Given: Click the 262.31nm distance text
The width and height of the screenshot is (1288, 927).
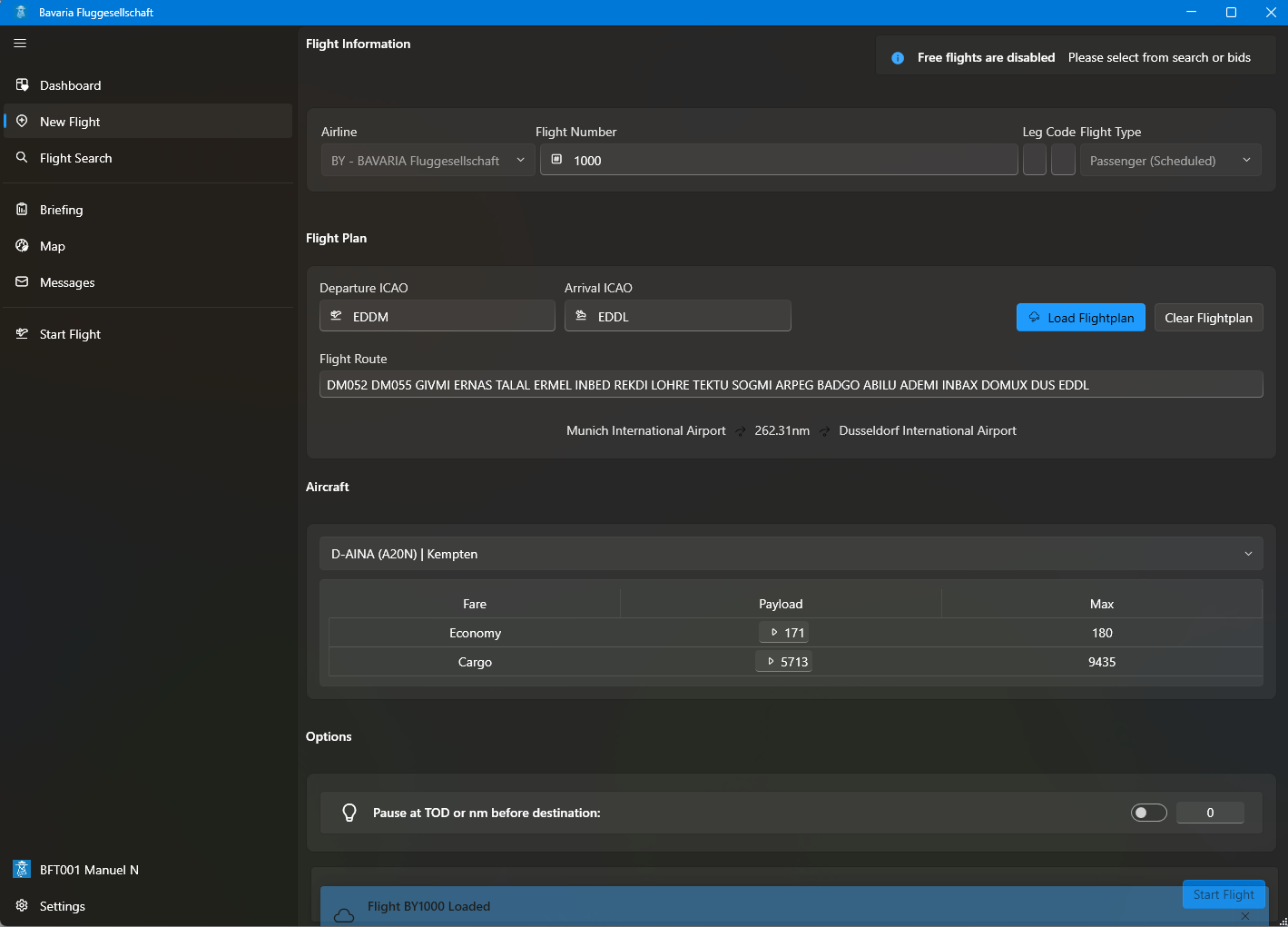Looking at the screenshot, I should pyautogui.click(x=782, y=430).
